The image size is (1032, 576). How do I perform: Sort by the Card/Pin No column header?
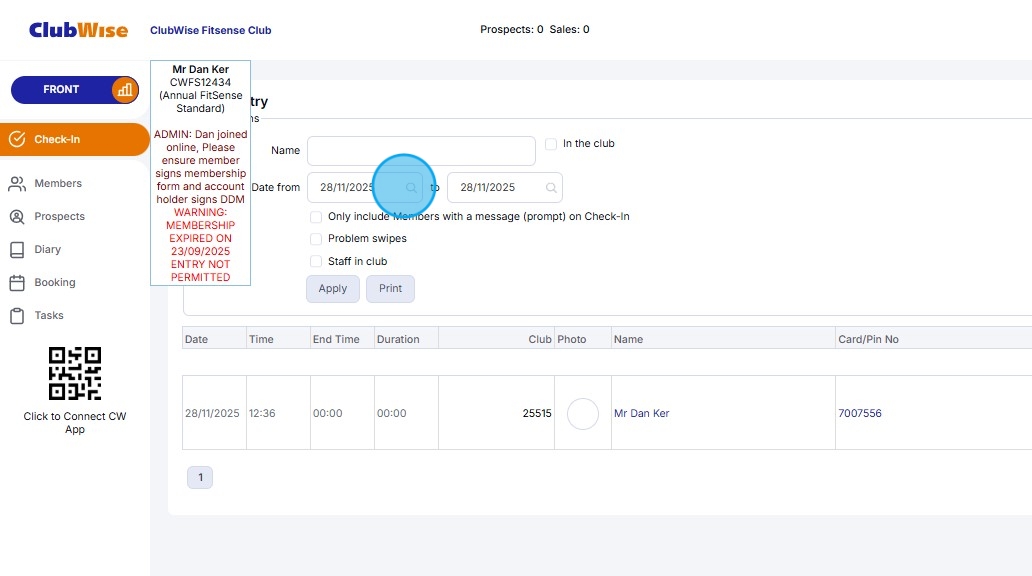868,339
